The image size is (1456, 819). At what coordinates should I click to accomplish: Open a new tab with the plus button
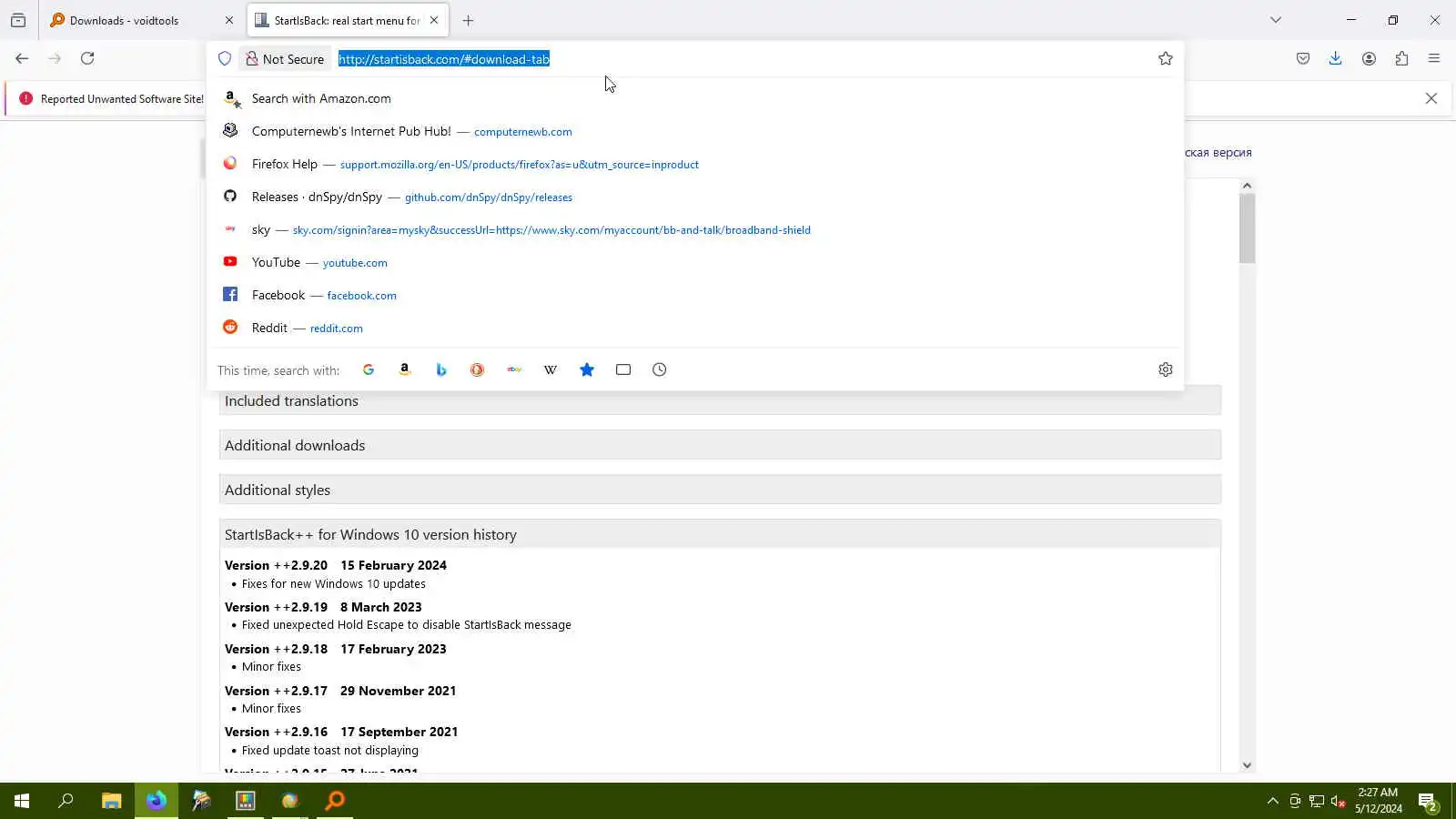coord(468,20)
